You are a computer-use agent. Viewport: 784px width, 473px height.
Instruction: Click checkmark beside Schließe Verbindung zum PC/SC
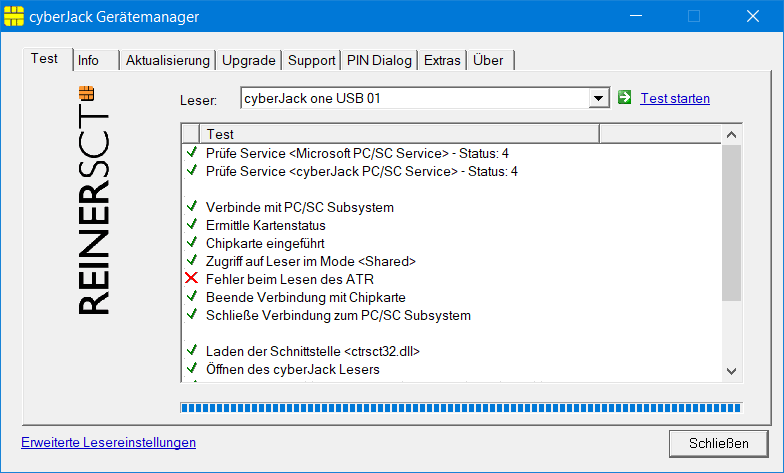pos(192,314)
